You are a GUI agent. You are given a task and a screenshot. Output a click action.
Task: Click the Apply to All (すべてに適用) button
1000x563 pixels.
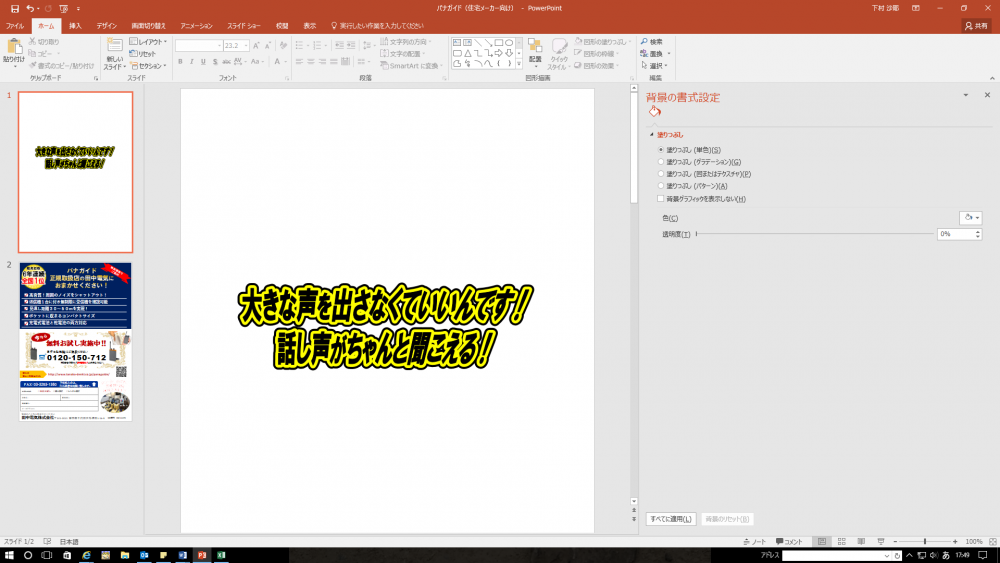tap(671, 519)
